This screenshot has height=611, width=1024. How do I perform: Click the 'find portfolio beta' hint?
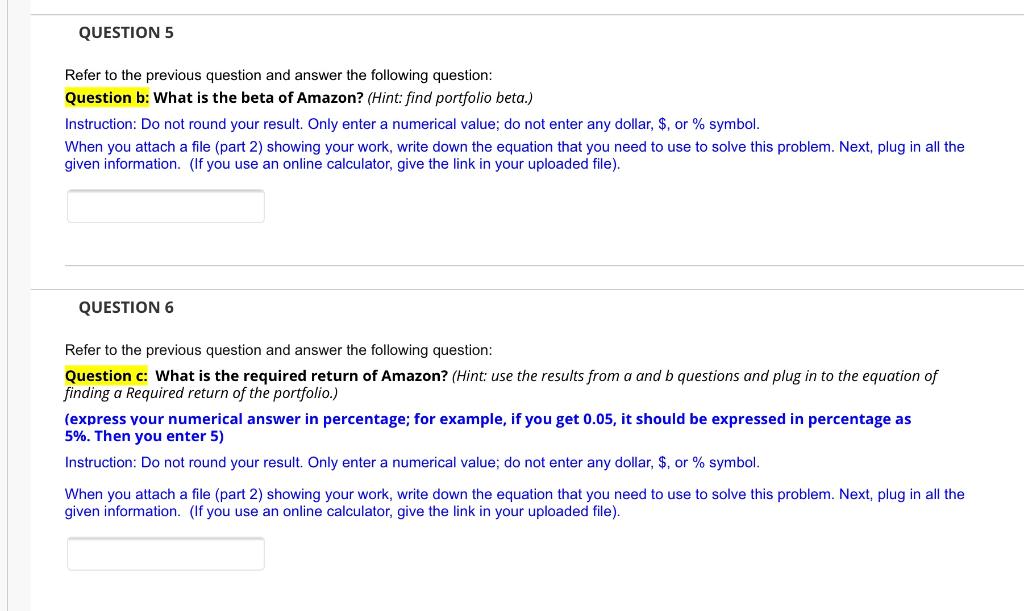click(x=450, y=98)
